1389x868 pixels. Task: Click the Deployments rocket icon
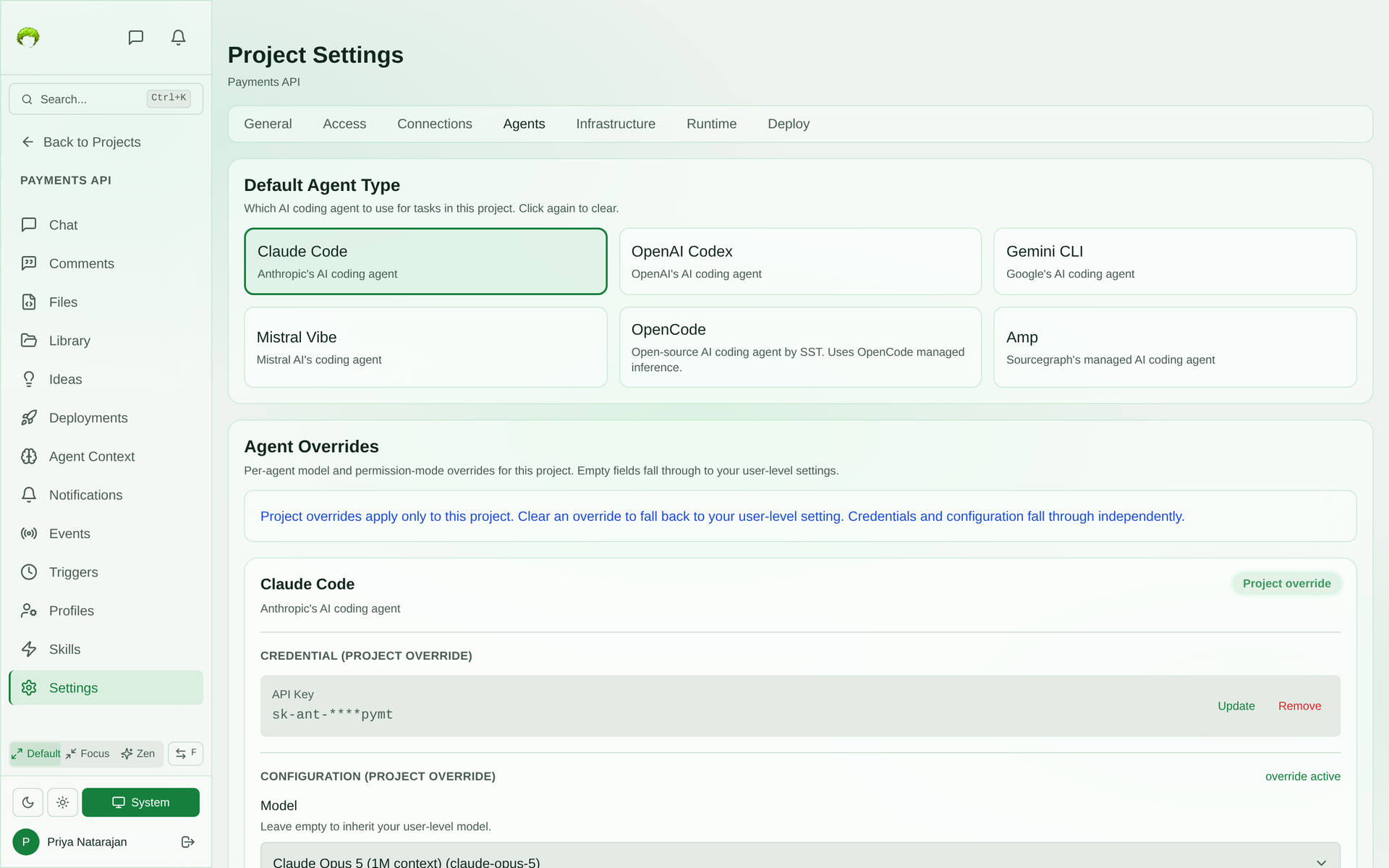pos(29,418)
